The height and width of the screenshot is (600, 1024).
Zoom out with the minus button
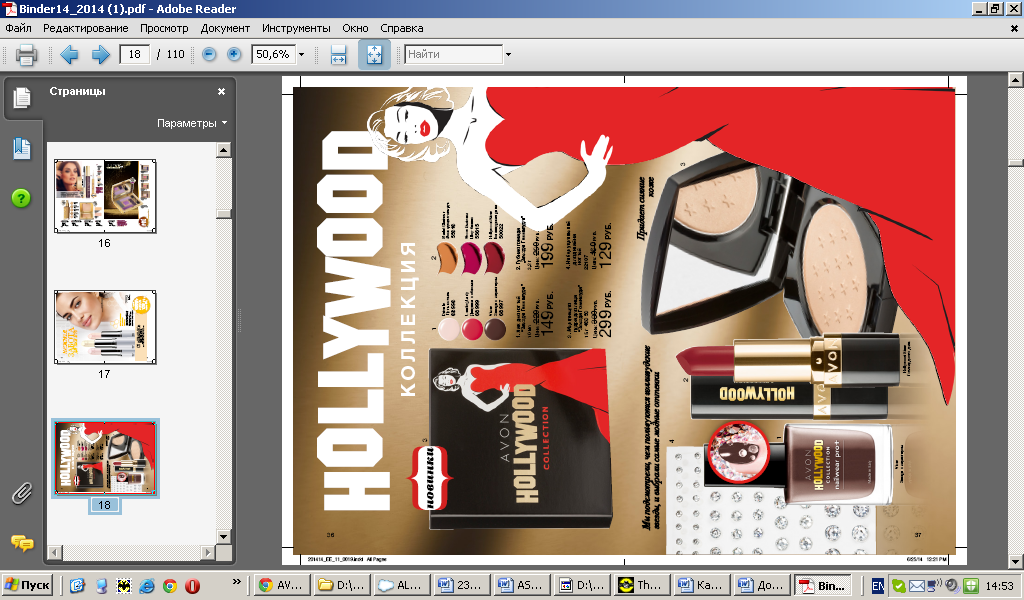(209, 54)
